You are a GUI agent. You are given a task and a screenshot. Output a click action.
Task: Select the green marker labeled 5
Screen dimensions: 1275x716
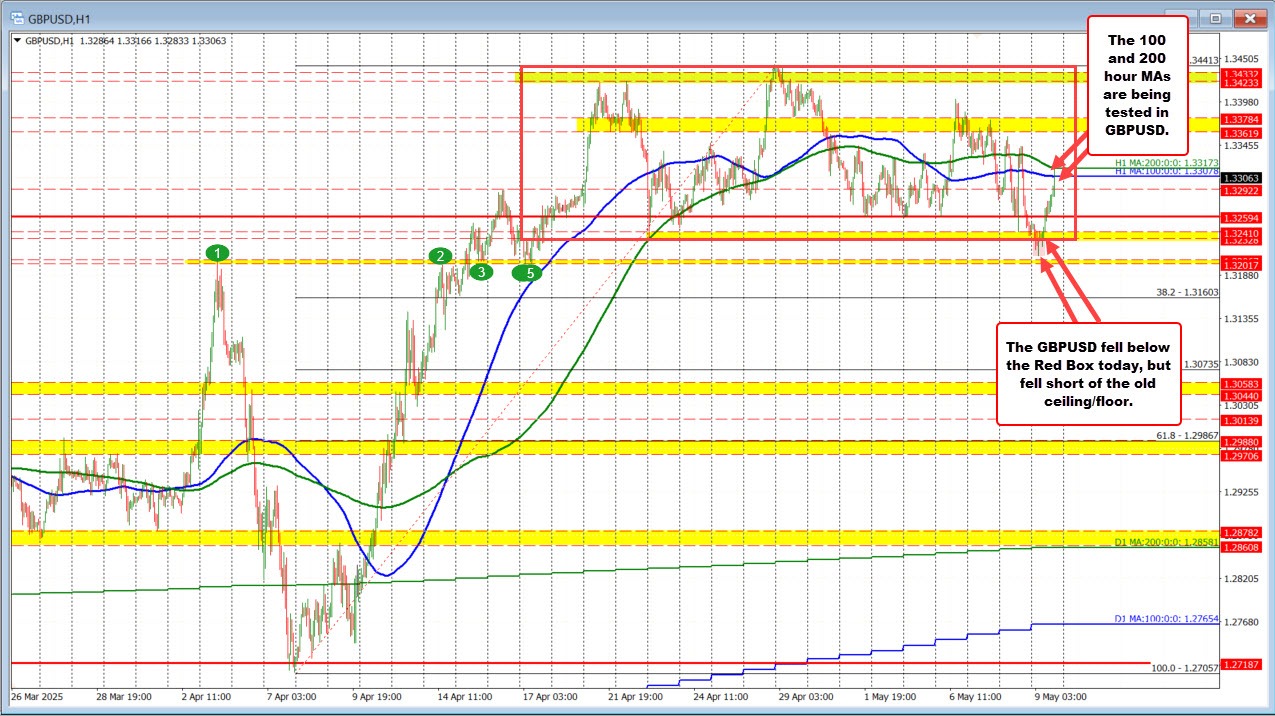[528, 271]
